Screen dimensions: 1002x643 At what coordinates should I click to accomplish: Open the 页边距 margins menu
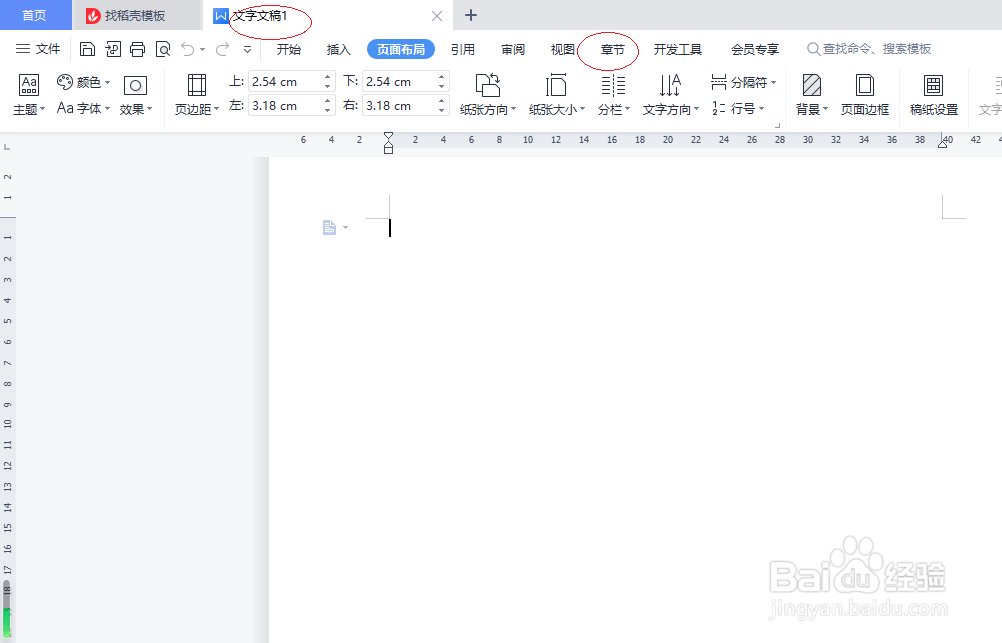point(197,94)
